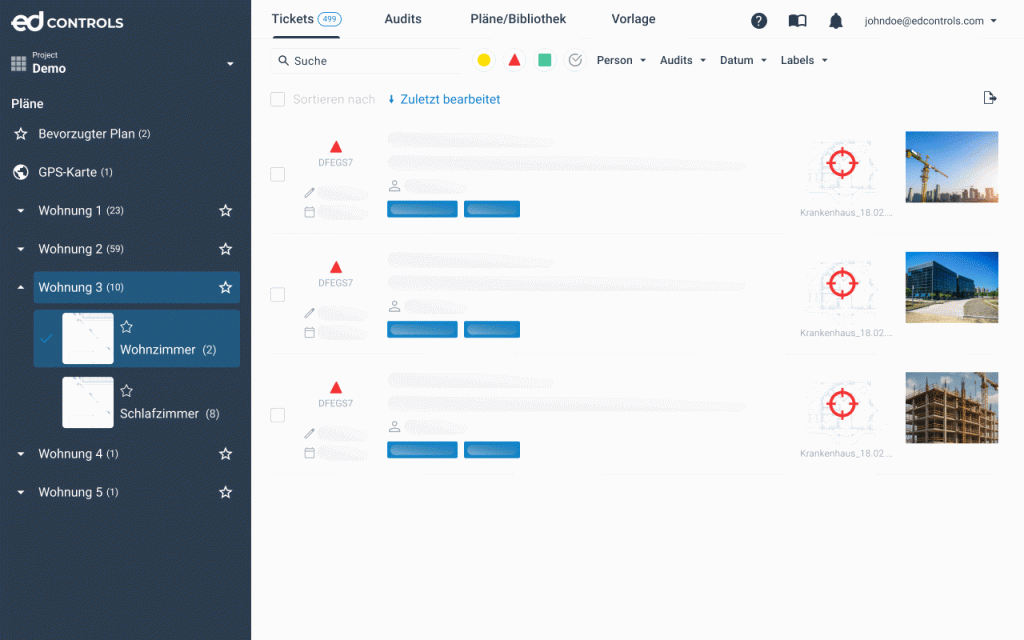Open the library book icon
This screenshot has width=1024, height=640.
click(797, 21)
